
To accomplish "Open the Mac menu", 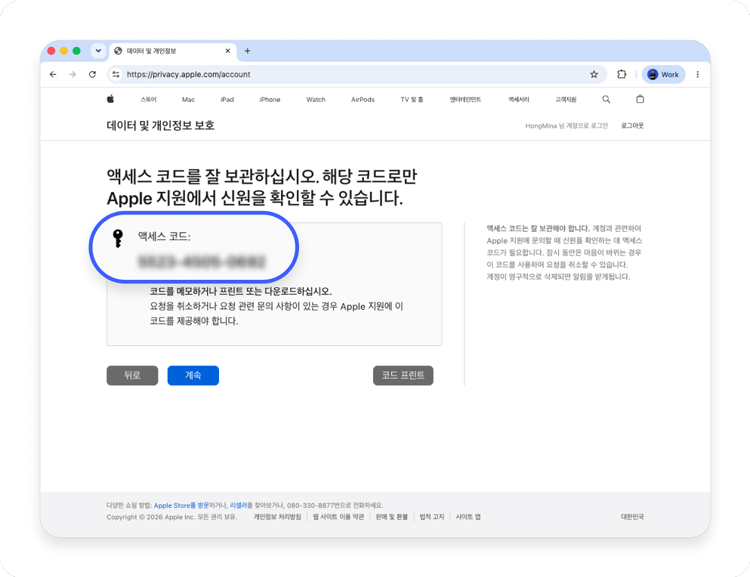I will [188, 100].
